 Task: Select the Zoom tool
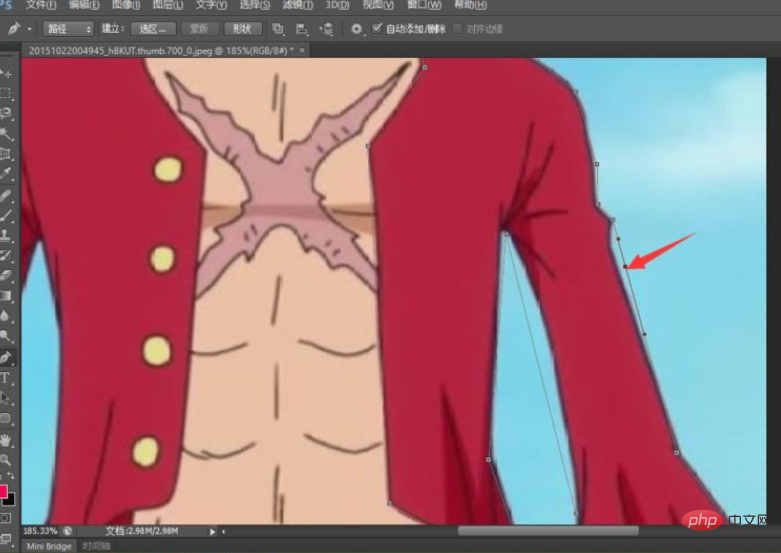coord(6,459)
